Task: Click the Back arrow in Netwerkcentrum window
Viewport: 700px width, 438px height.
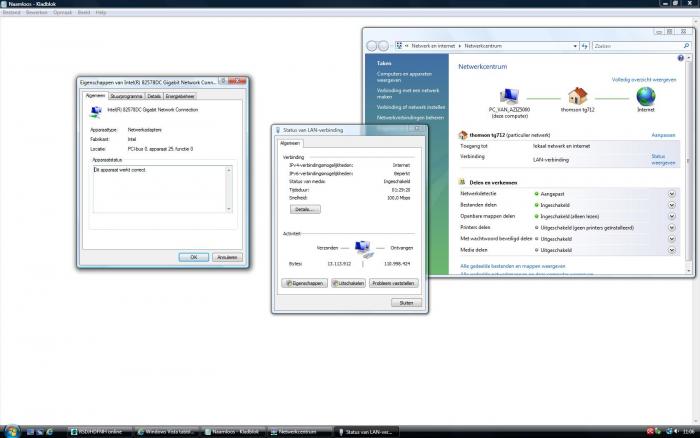Action: pyautogui.click(x=372, y=46)
